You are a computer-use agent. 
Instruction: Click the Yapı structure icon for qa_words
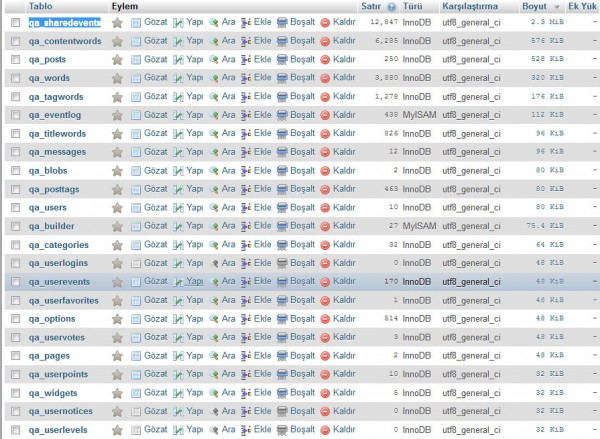point(178,78)
